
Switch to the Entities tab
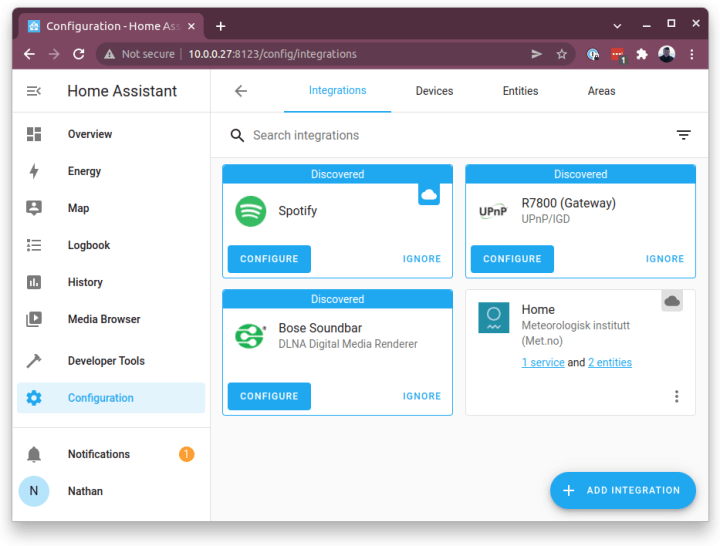pos(520,91)
